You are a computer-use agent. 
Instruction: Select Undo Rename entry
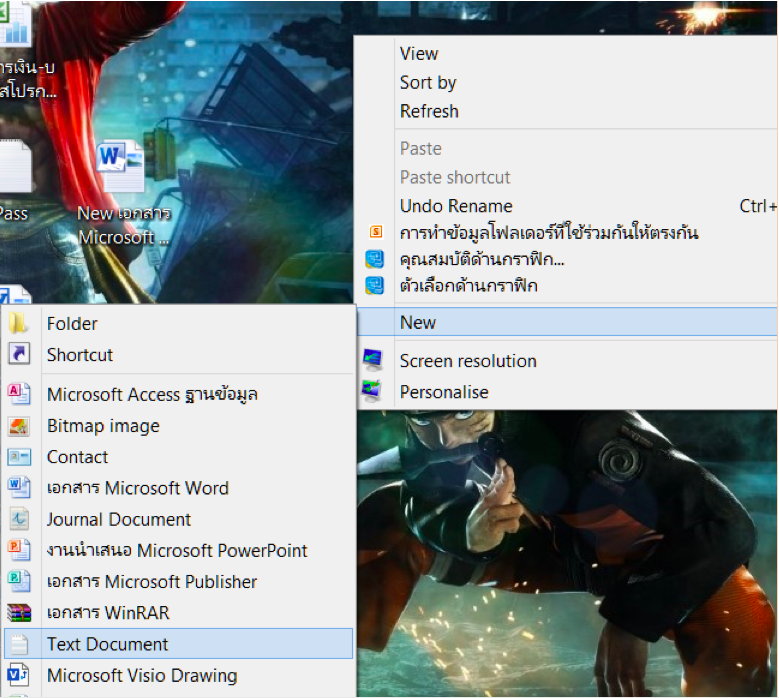click(x=566, y=206)
